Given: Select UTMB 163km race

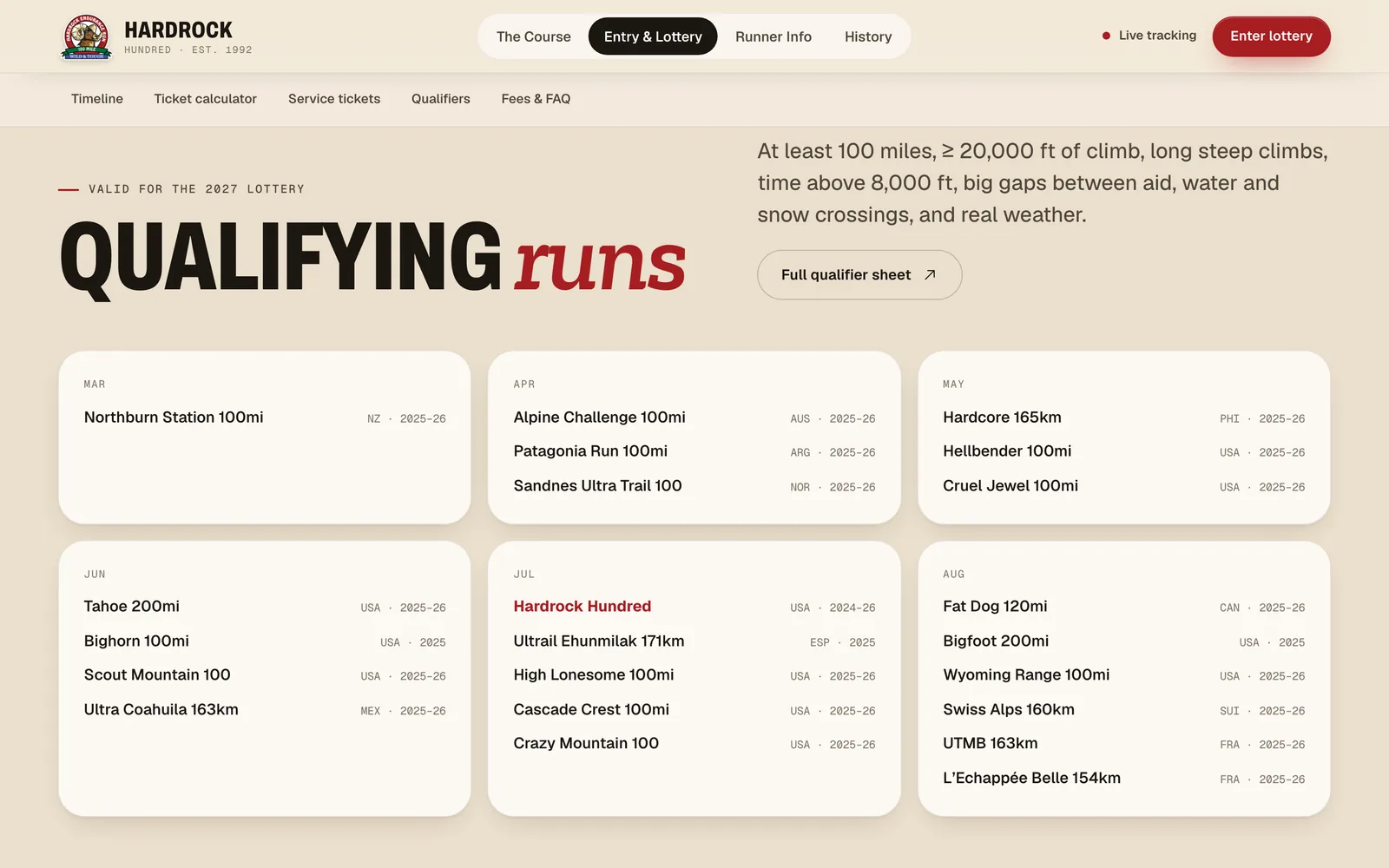Looking at the screenshot, I should [1124, 744].
